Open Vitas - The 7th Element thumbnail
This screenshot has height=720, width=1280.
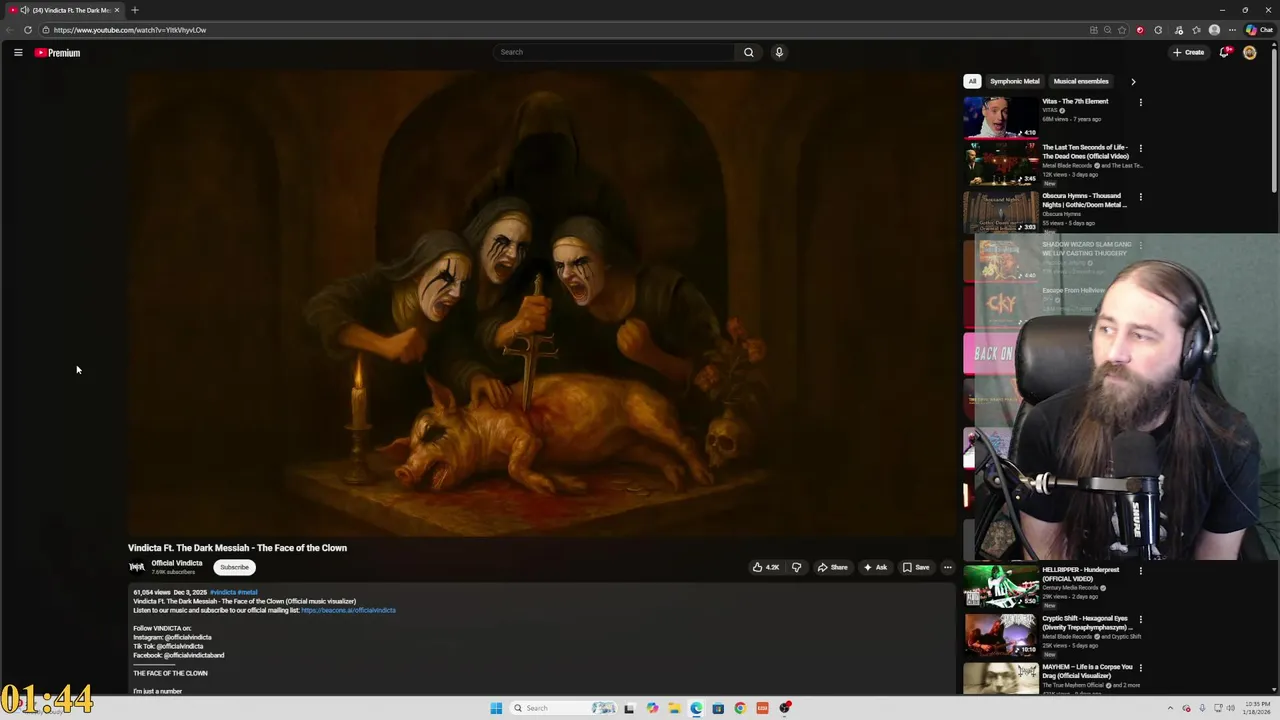tap(1001, 117)
